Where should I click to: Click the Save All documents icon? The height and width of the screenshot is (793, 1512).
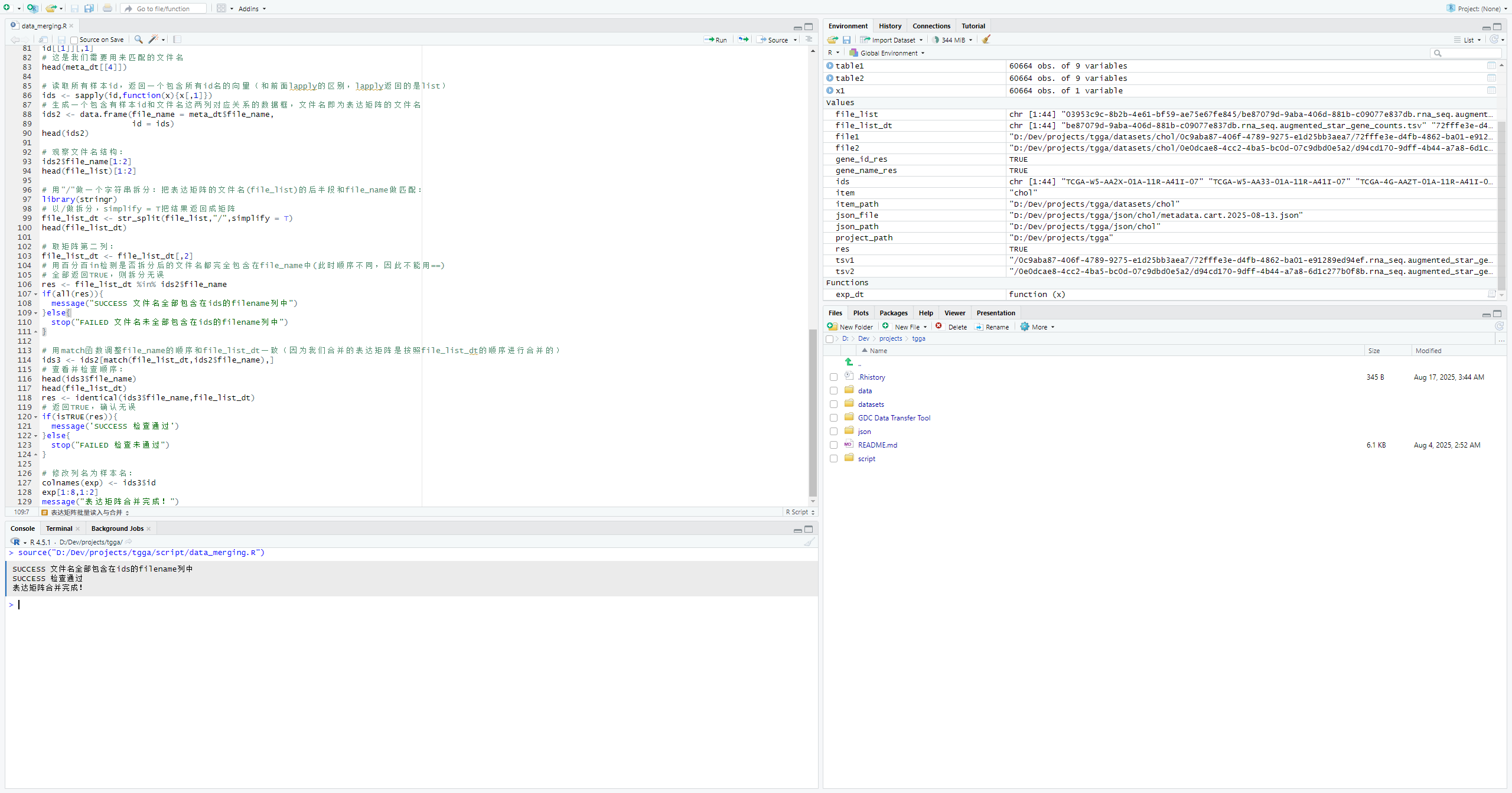pyautogui.click(x=89, y=8)
